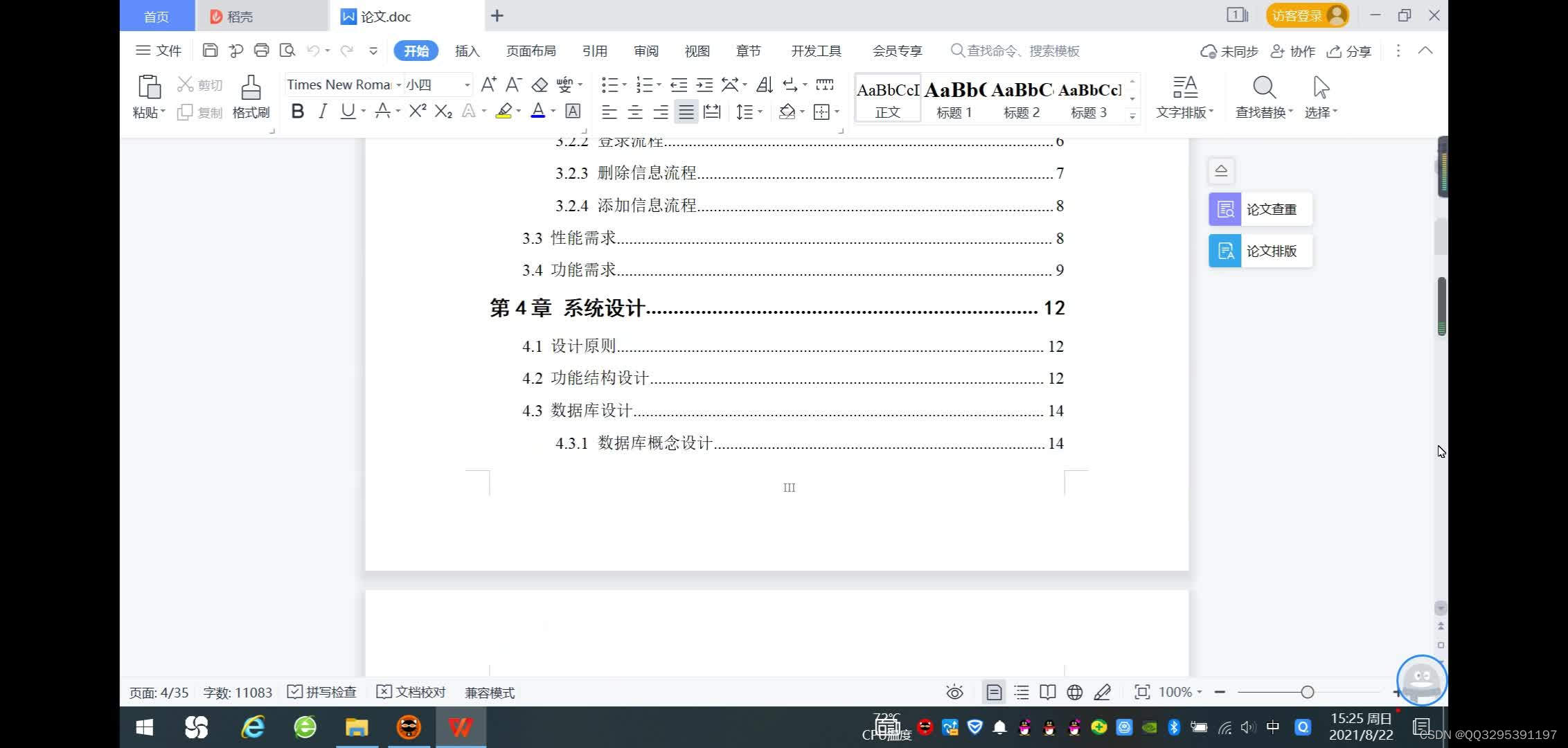Select the Format Painter brush
Screen dimensions: 1568x748
pyautogui.click(x=251, y=87)
